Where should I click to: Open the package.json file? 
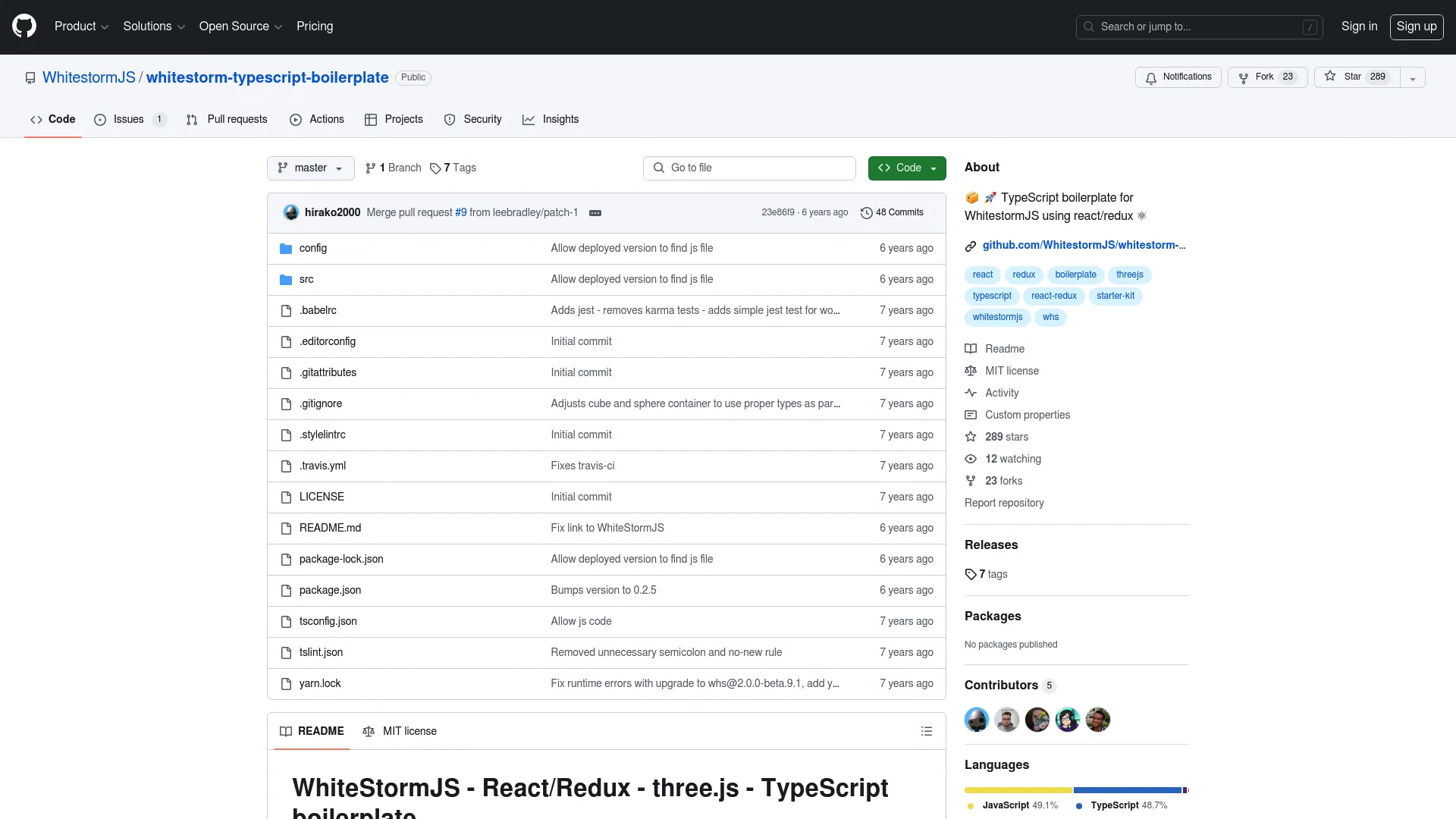[x=330, y=591]
